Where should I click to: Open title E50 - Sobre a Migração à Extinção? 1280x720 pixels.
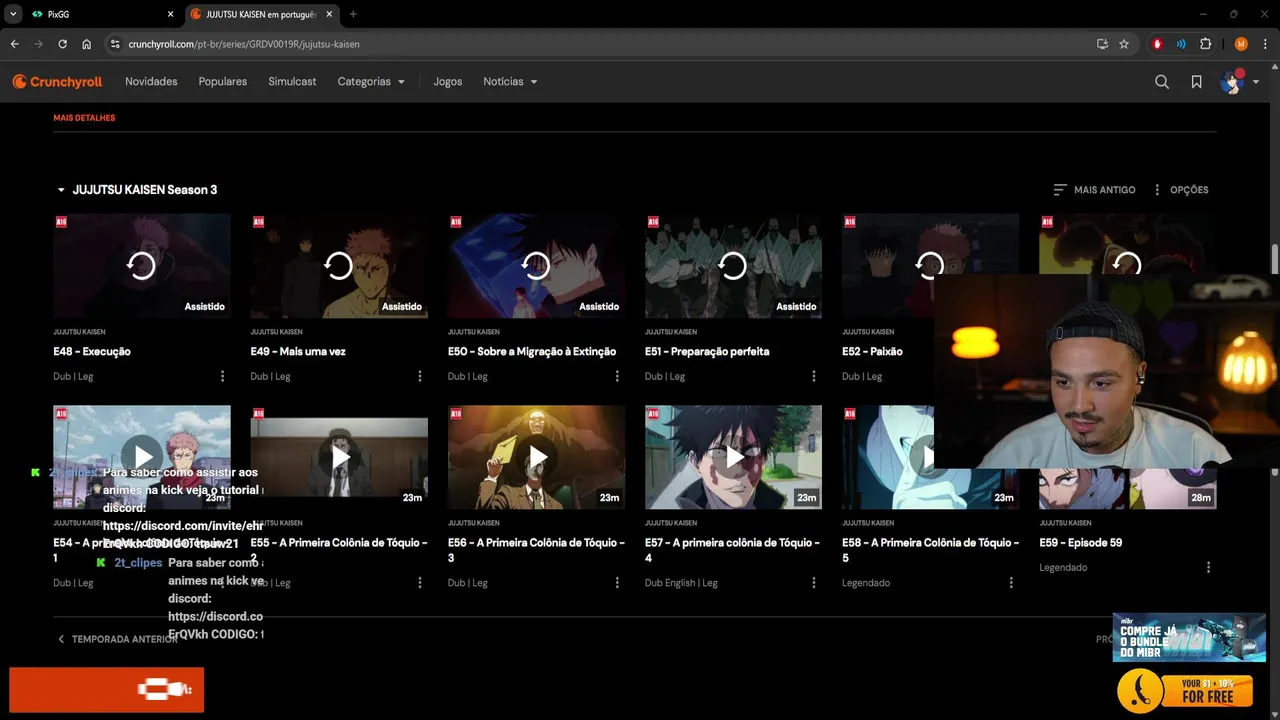532,352
